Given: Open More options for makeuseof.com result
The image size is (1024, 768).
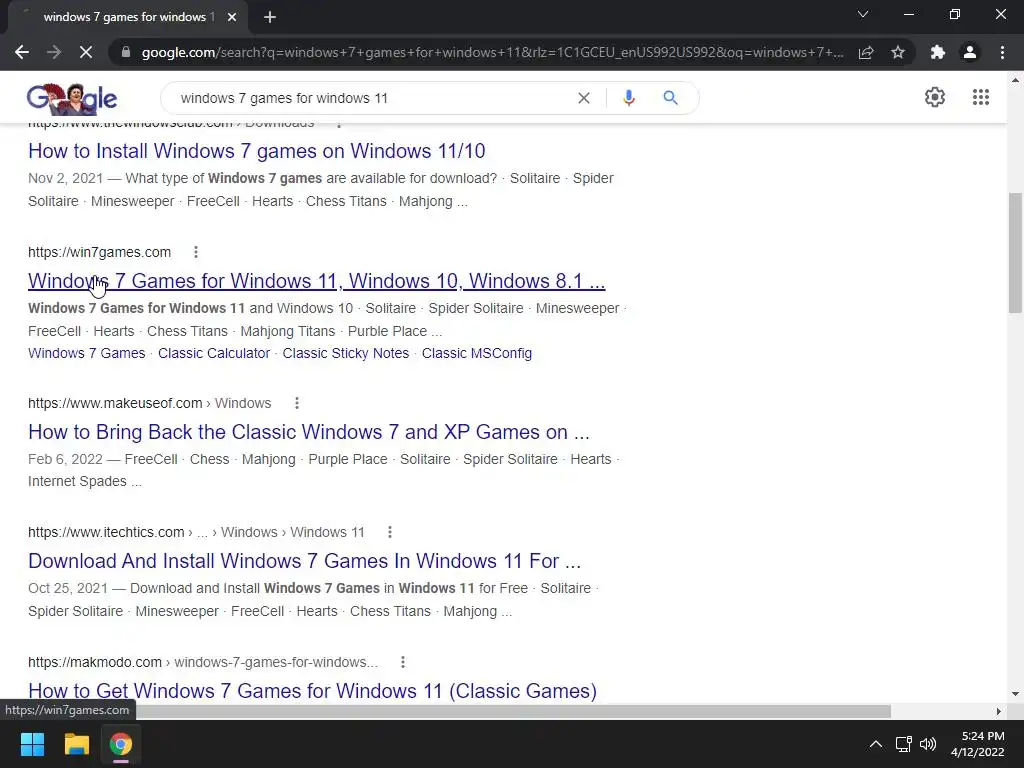Looking at the screenshot, I should pos(296,404).
